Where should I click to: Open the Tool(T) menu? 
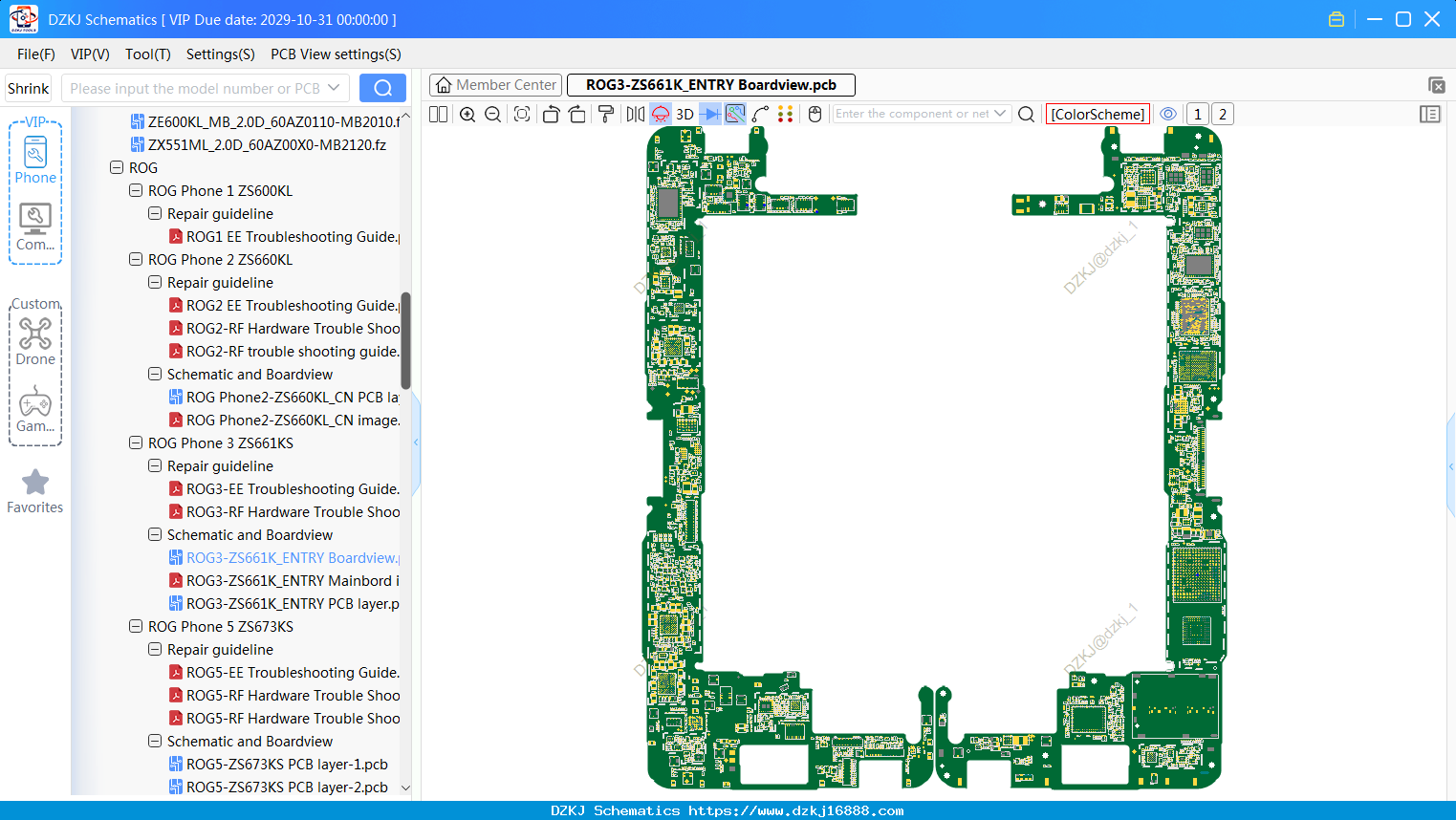coord(148,54)
